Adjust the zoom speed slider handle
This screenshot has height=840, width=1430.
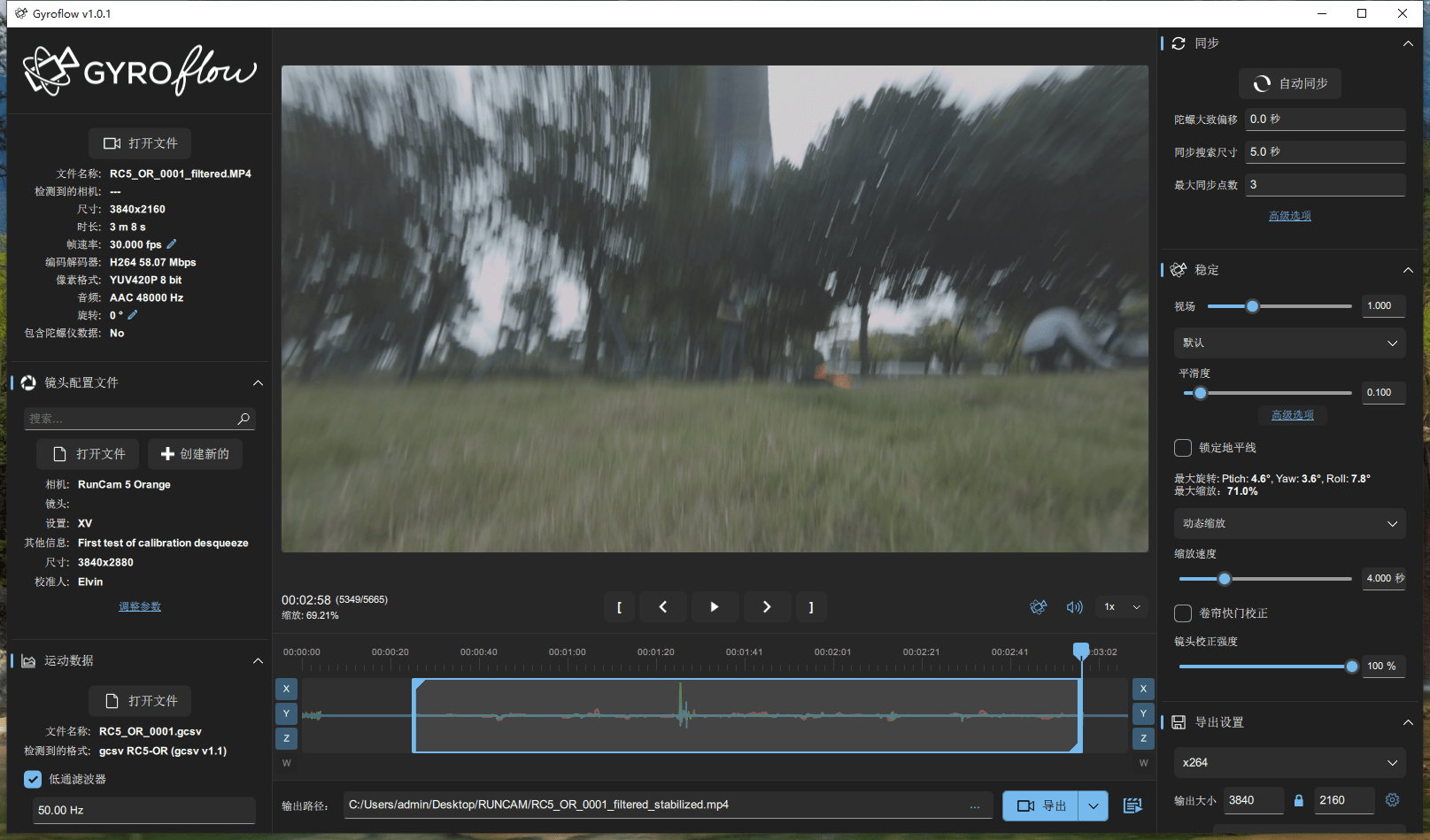pos(1224,579)
